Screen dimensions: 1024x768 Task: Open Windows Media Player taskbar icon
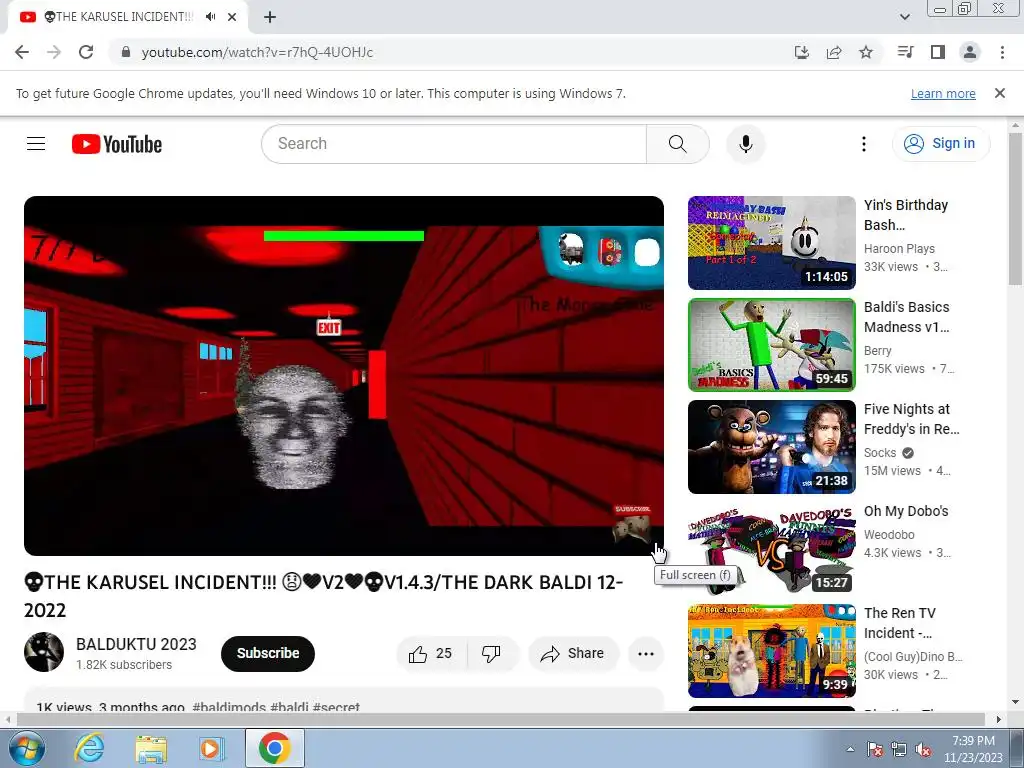pos(210,748)
